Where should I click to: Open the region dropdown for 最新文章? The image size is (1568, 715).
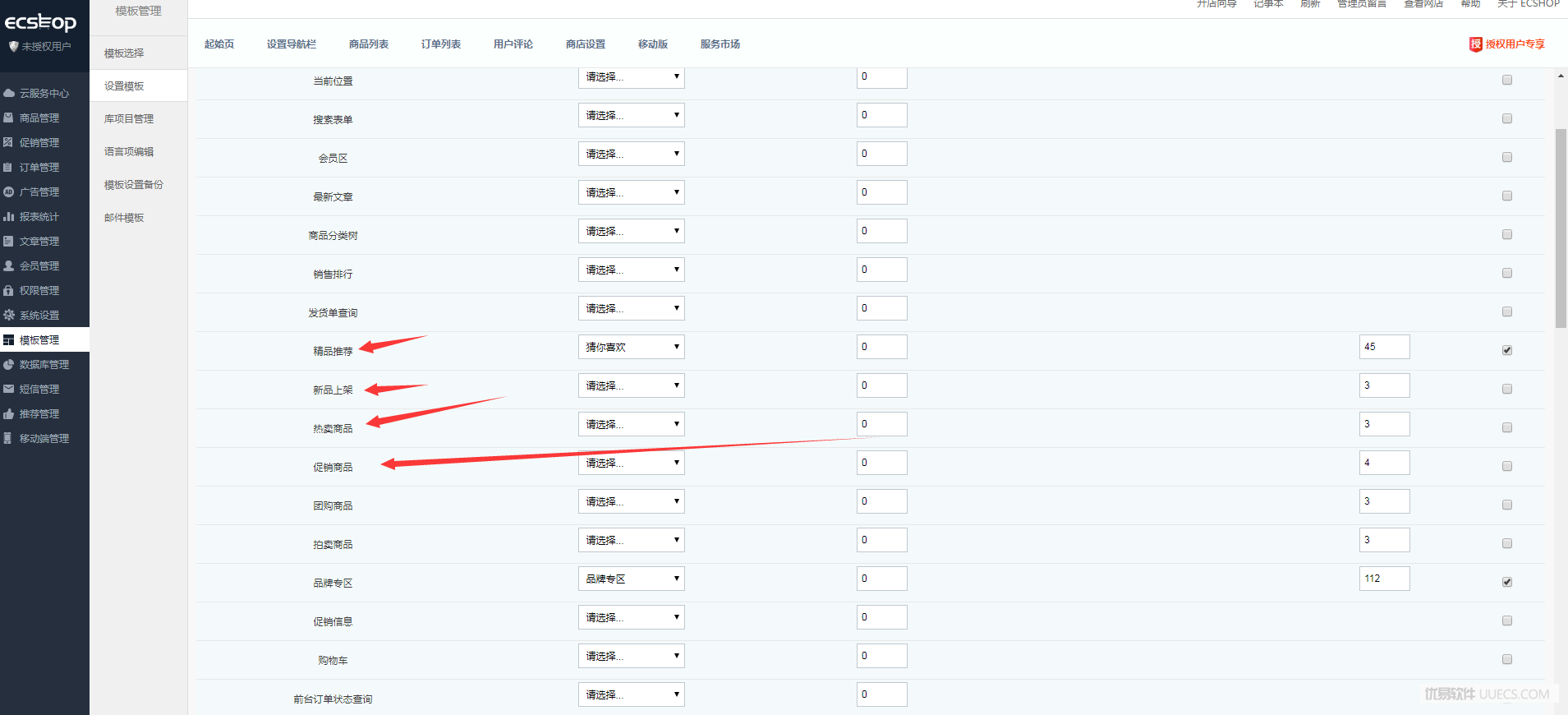[x=632, y=193]
